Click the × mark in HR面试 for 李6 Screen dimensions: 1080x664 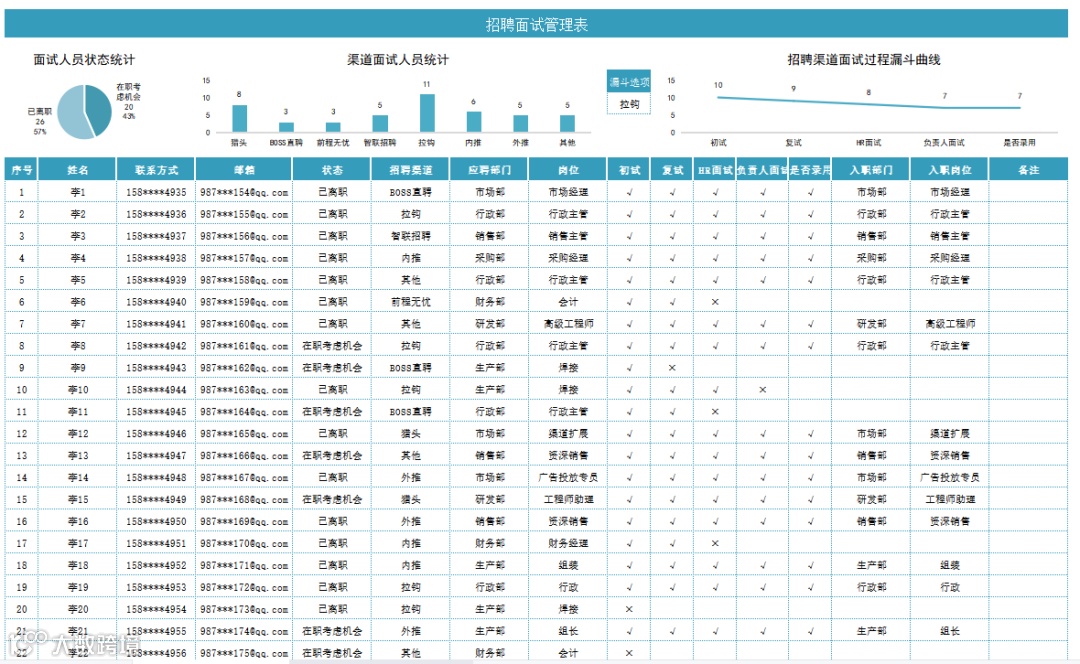coord(715,302)
